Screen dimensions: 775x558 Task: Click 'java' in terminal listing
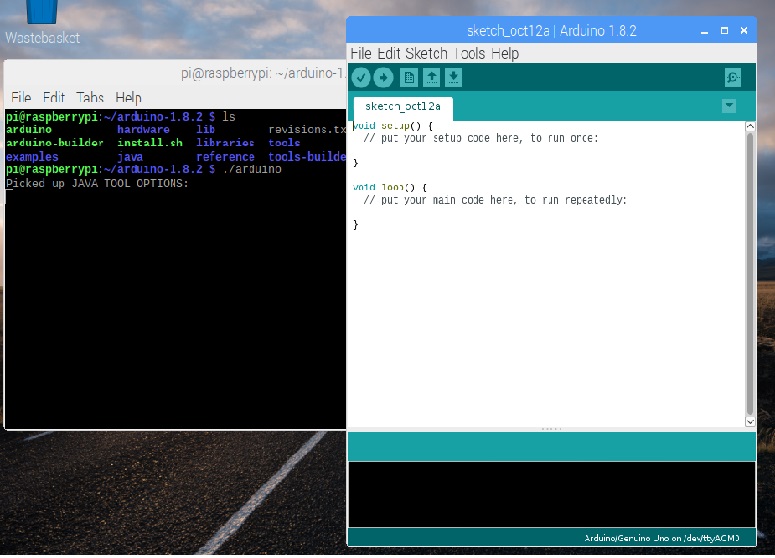(130, 157)
